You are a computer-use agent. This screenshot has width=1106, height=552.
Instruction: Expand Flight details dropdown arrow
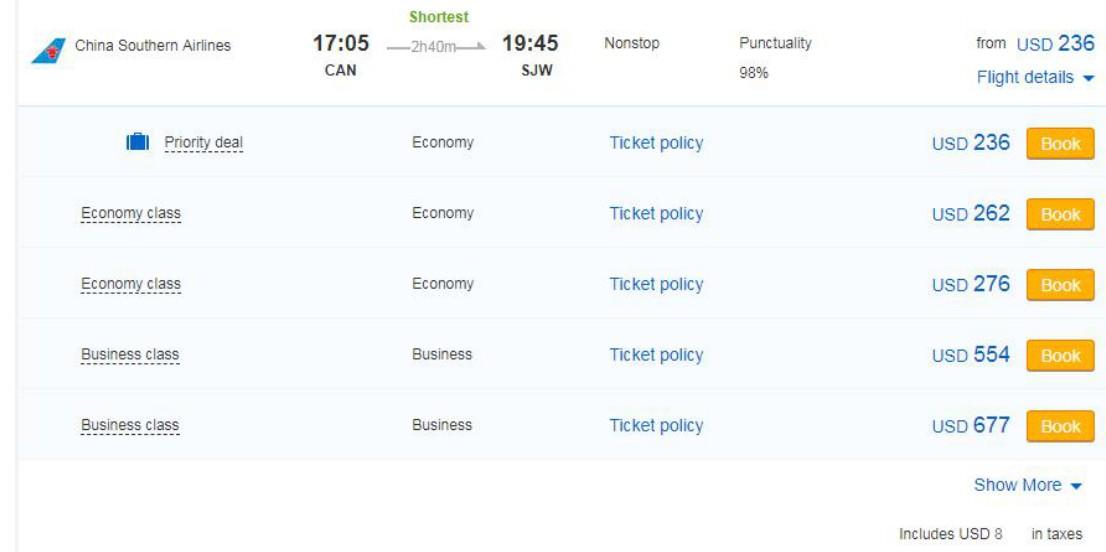(x=1088, y=78)
